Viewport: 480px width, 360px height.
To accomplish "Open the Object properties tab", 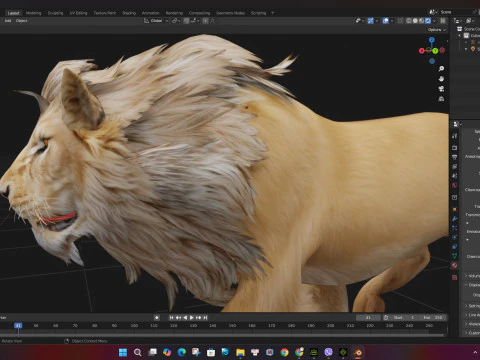I will pos(455,209).
